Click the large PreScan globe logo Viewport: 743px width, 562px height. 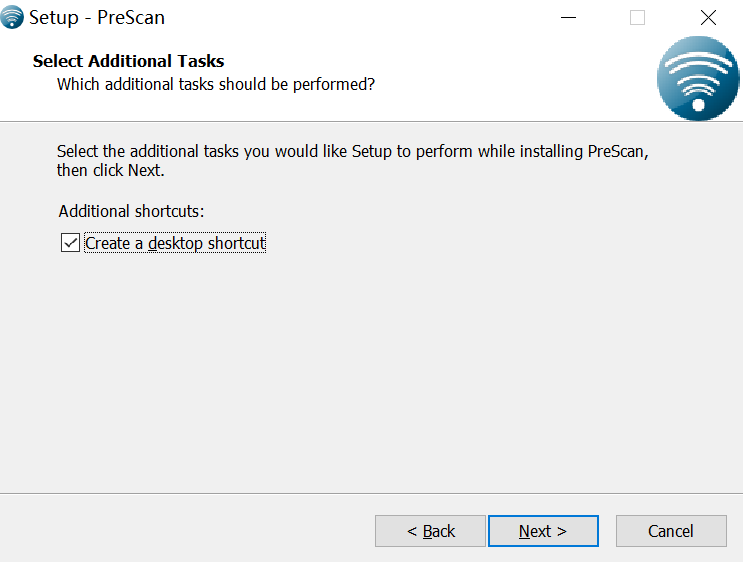coord(698,78)
